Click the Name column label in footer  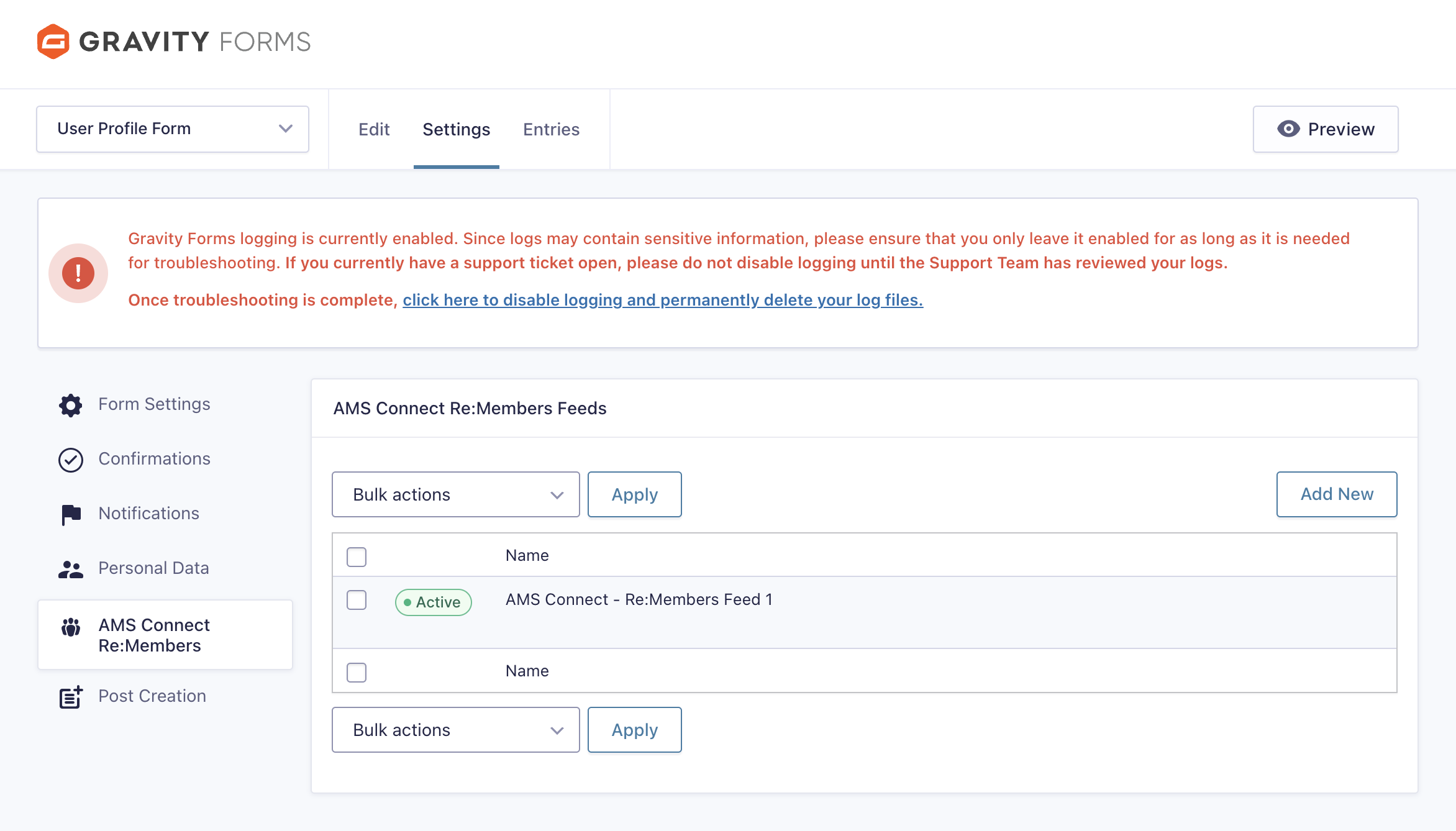tap(527, 671)
